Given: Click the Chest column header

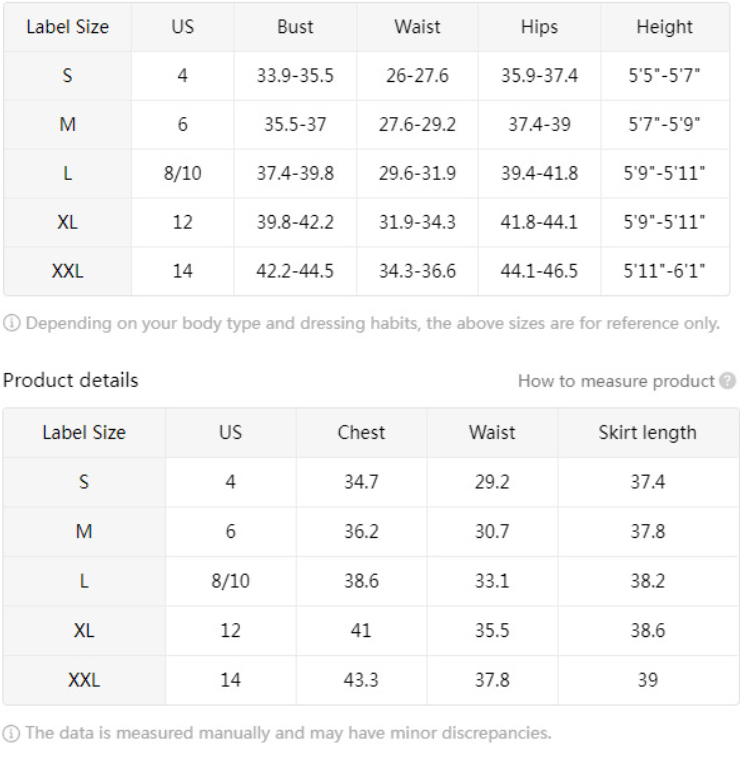Looking at the screenshot, I should tap(361, 433).
